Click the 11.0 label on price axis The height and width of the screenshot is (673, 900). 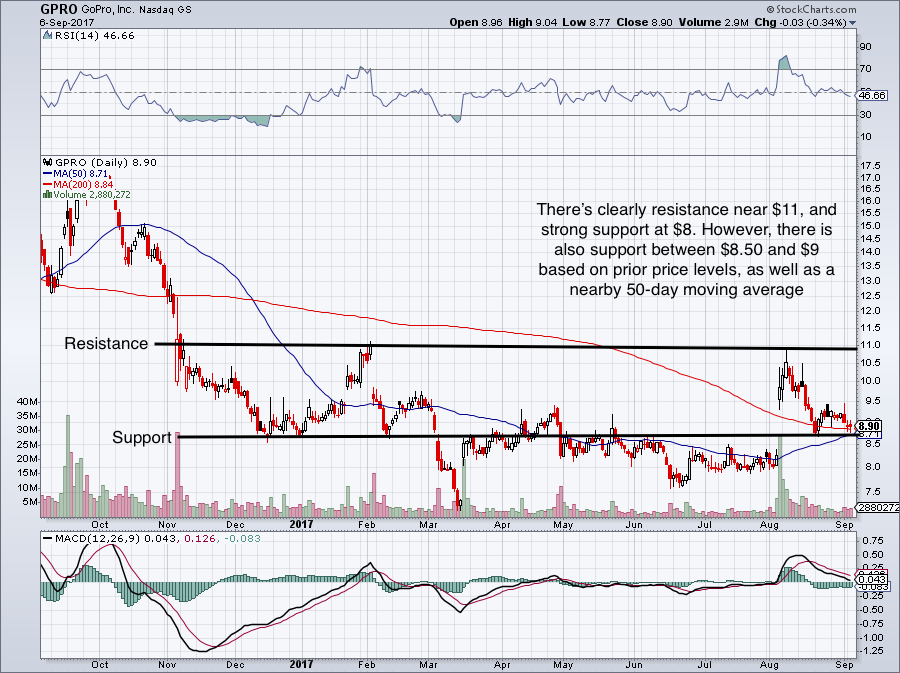pyautogui.click(x=870, y=345)
